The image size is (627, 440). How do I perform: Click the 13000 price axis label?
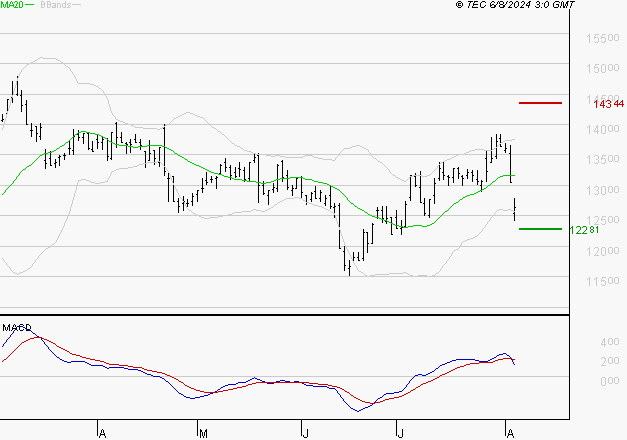[603, 190]
